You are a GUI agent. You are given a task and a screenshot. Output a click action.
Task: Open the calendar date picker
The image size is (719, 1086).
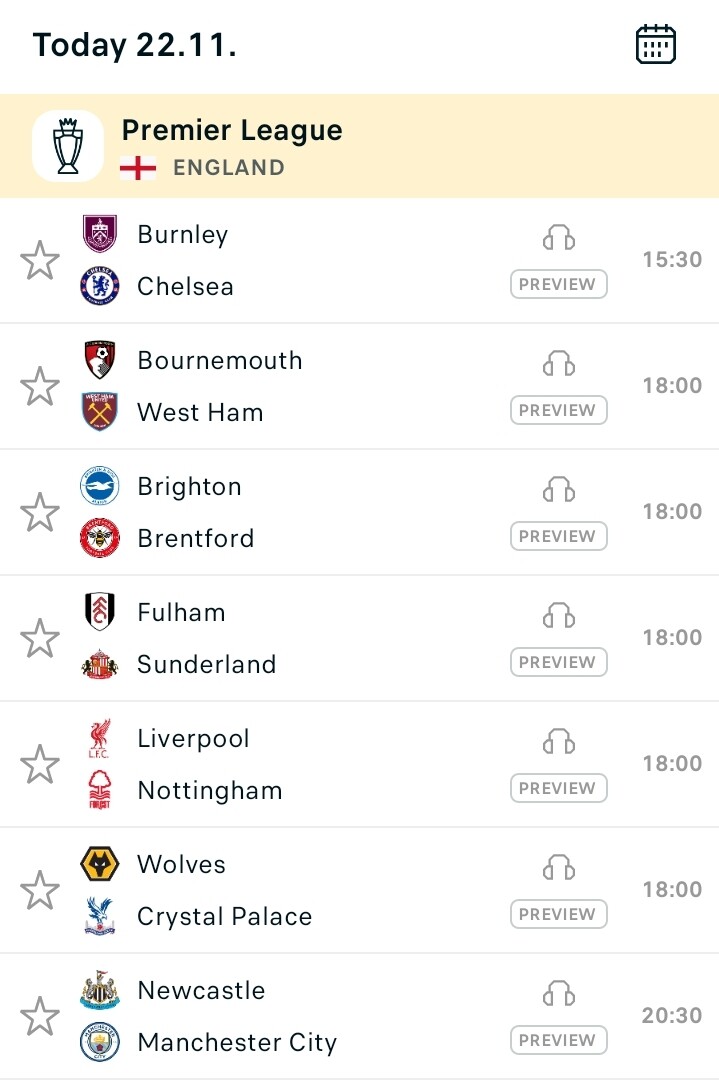(655, 45)
